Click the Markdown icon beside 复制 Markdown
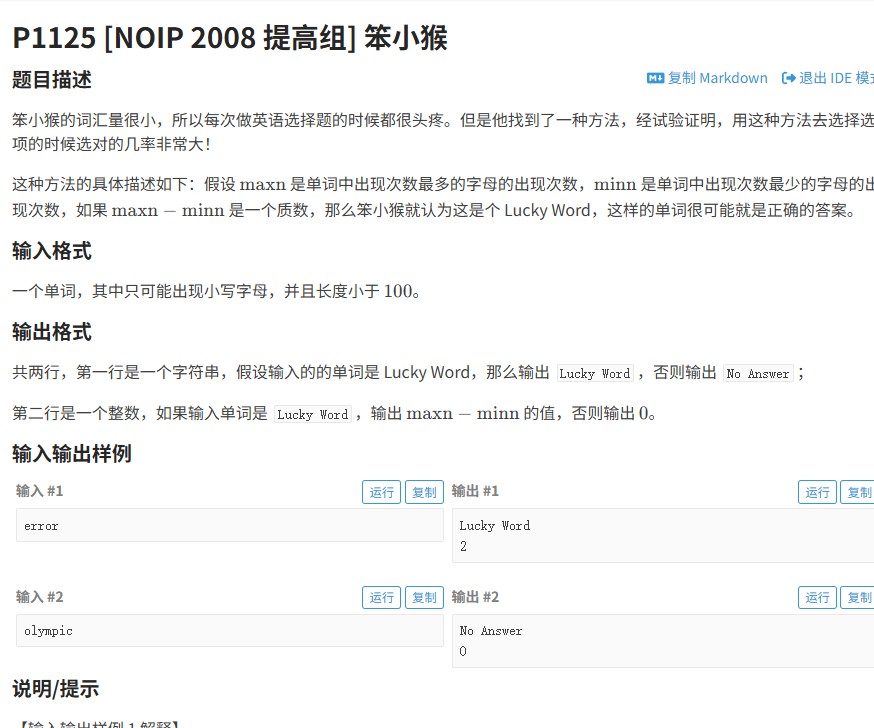 pyautogui.click(x=655, y=78)
